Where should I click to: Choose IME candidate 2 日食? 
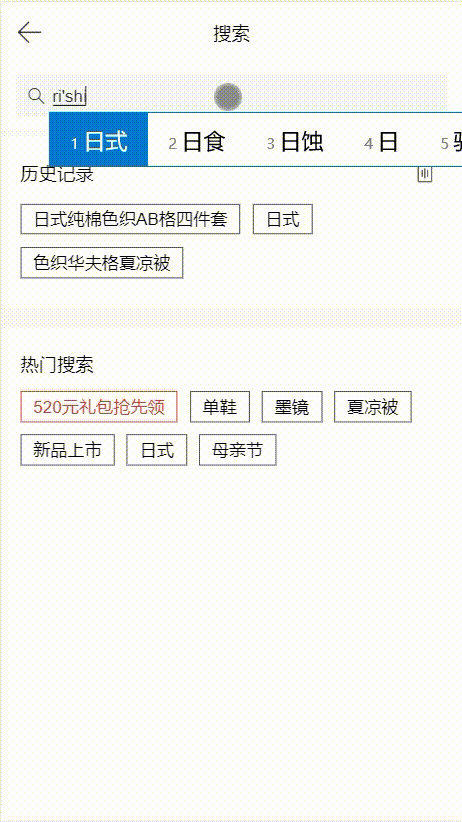pos(197,142)
